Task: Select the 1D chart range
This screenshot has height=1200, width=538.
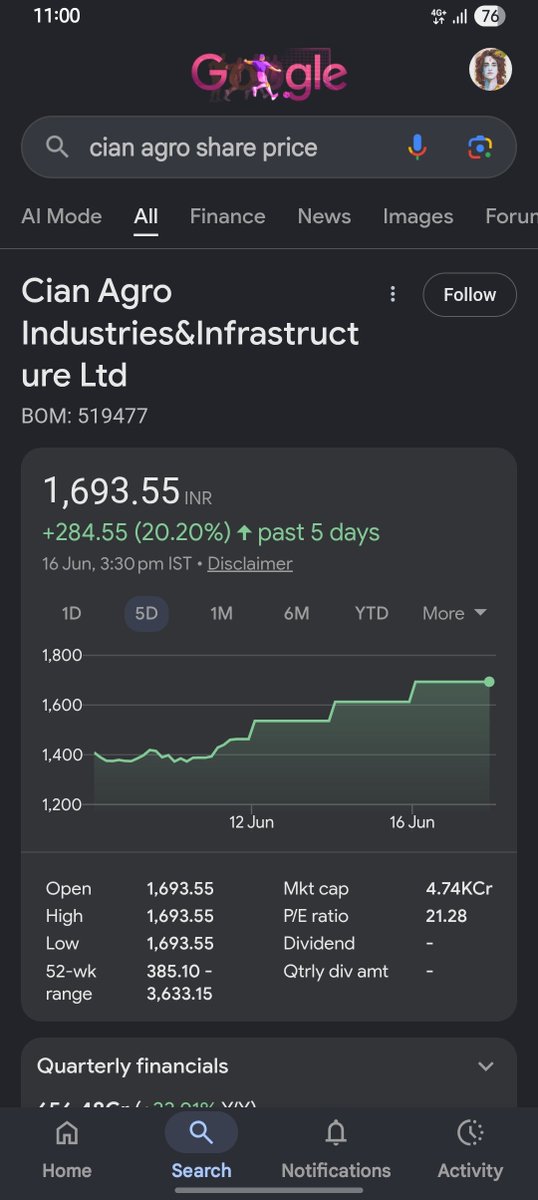Action: 72,613
